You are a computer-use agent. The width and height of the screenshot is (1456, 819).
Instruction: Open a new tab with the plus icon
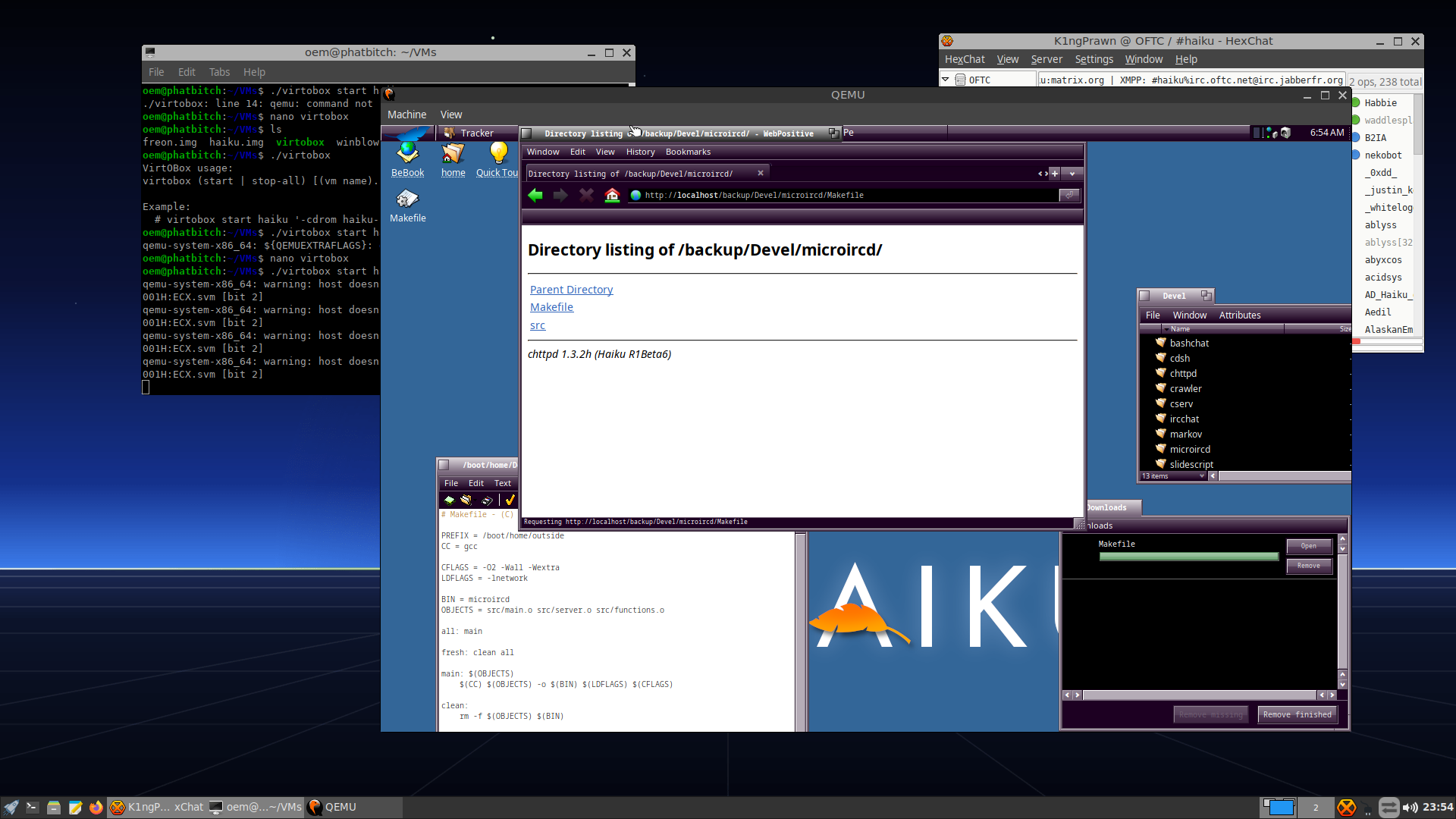1054,174
